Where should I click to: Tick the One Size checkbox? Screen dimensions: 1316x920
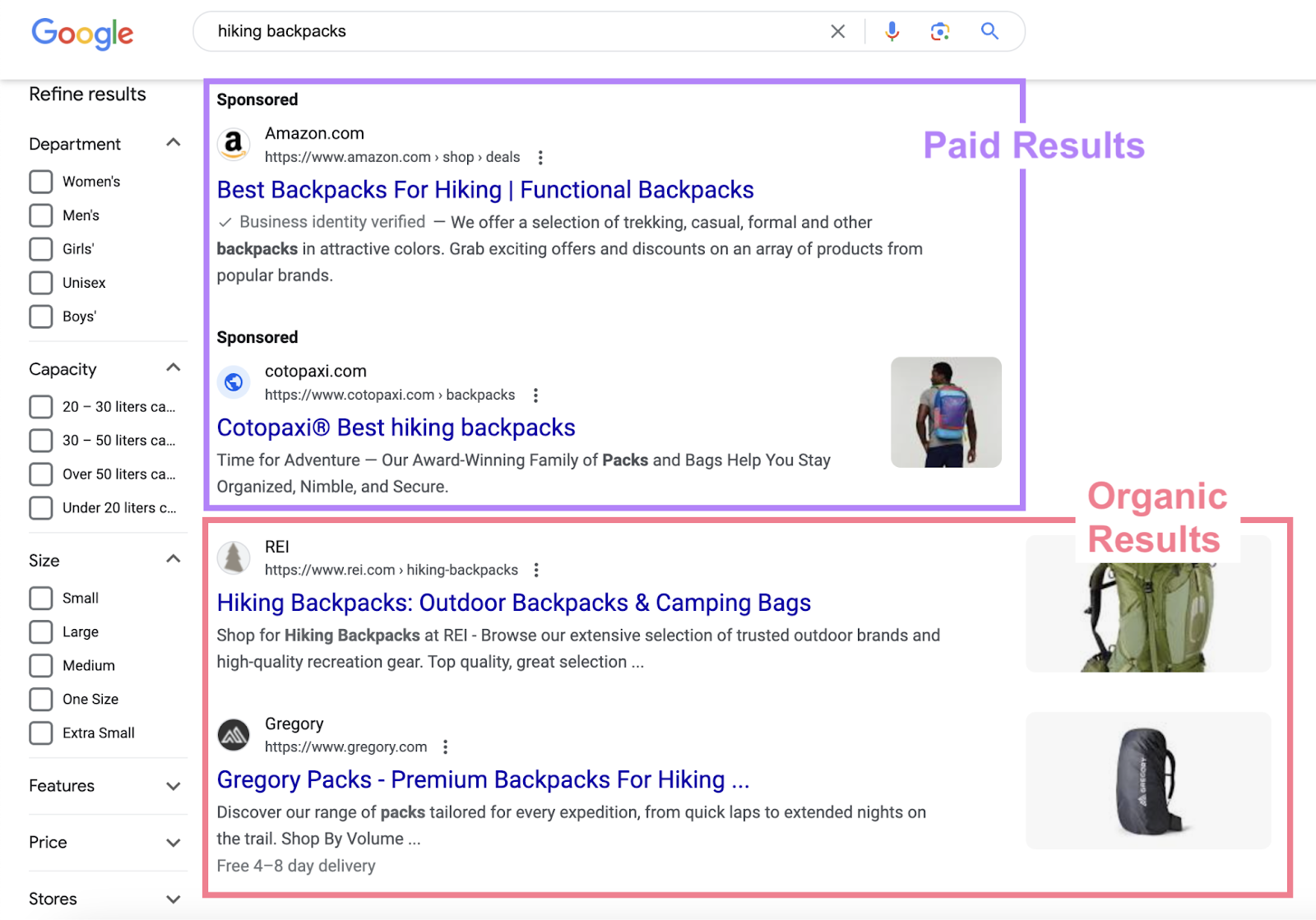tap(41, 699)
